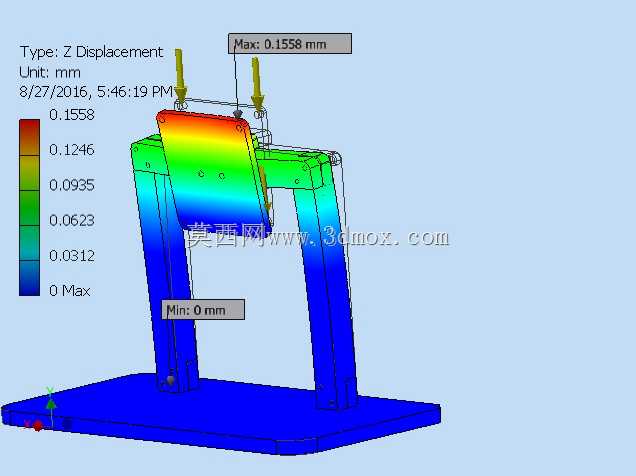Click the legend value 0.0935
Viewport: 636px width, 476px height.
click(x=72, y=185)
